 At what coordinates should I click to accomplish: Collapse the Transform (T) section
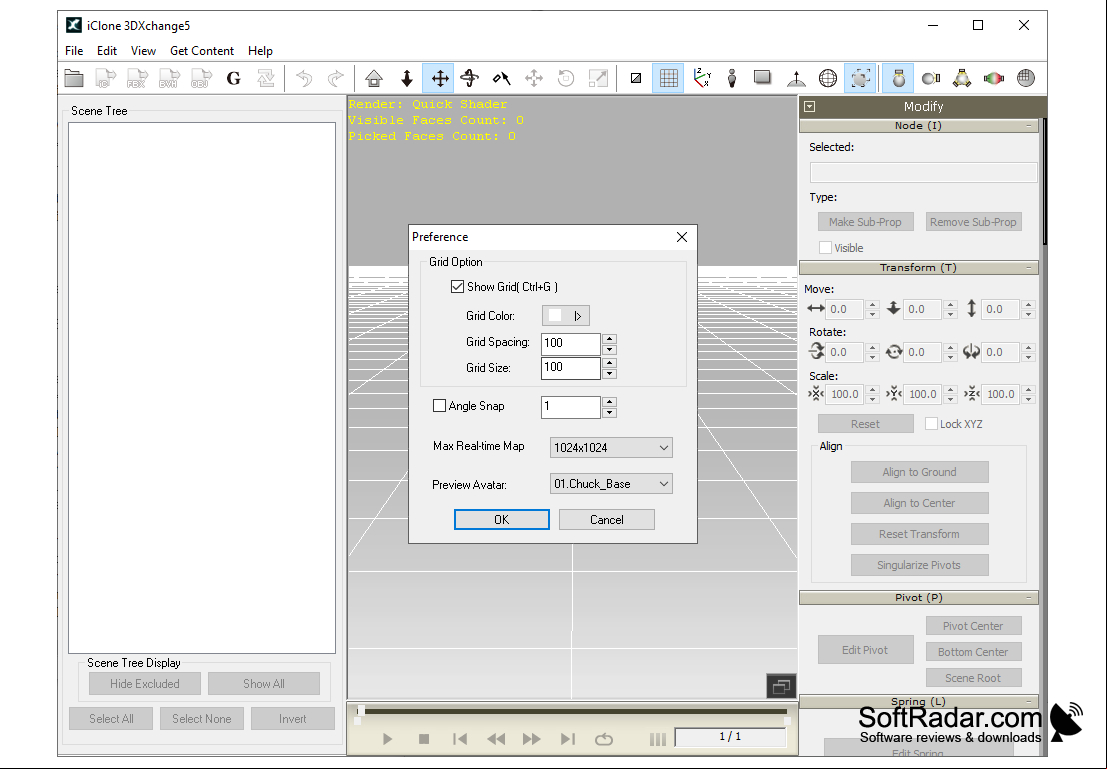coord(1029,268)
